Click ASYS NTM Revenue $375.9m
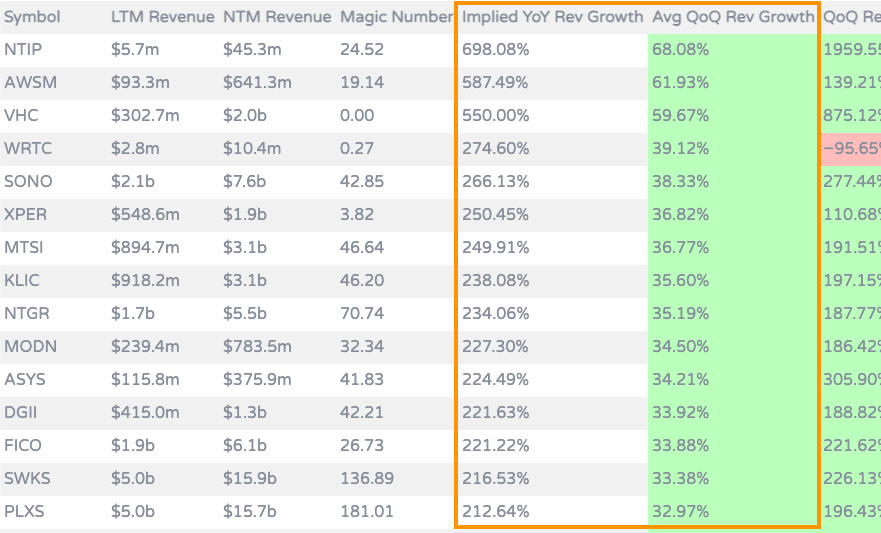The width and height of the screenshot is (881, 533). tap(257, 380)
